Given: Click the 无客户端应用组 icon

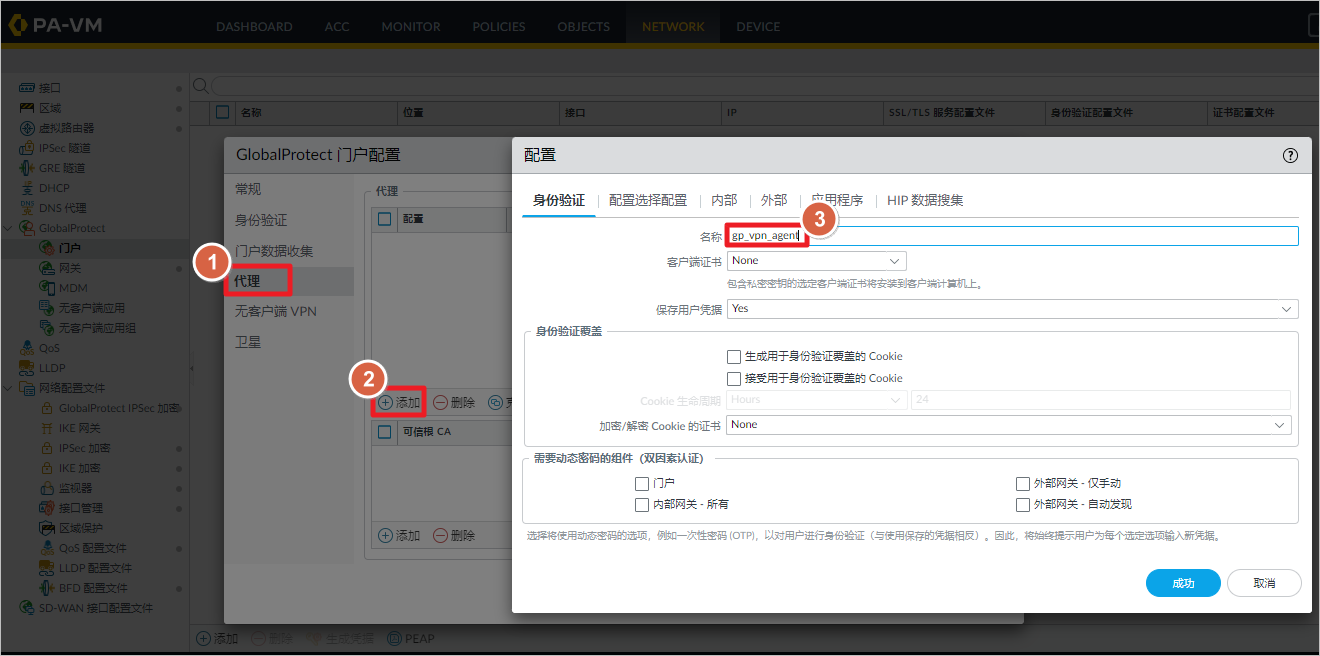Looking at the screenshot, I should [x=47, y=328].
